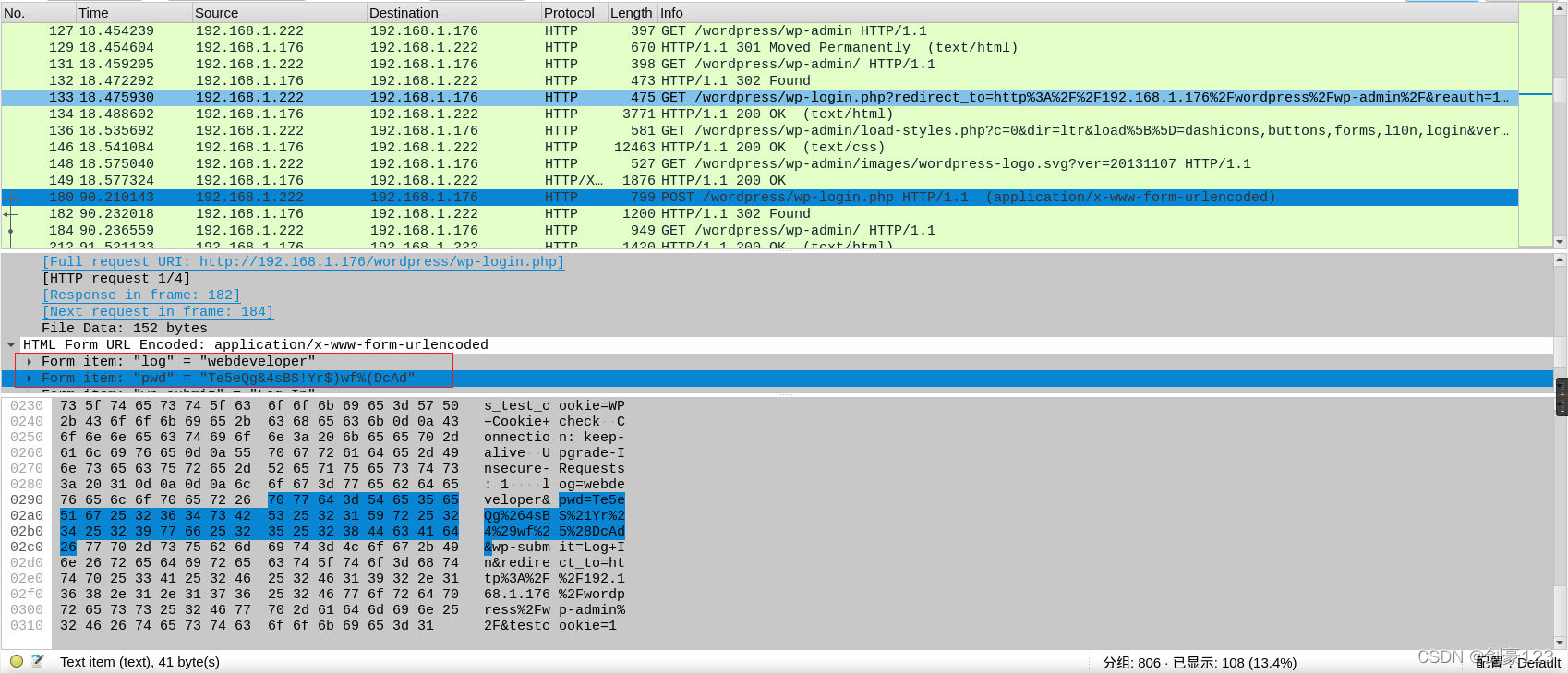Select packet 136 load-styles.php request
This screenshot has height=674, width=1568.
759,131
